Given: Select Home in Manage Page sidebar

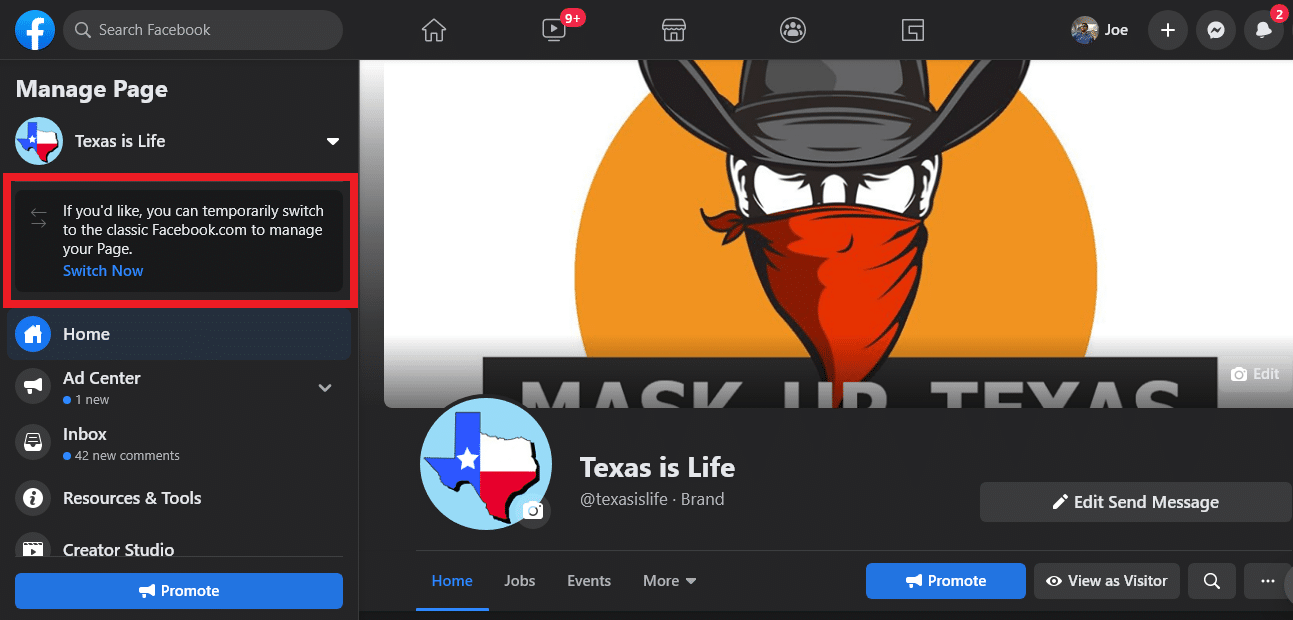Looking at the screenshot, I should pos(179,334).
